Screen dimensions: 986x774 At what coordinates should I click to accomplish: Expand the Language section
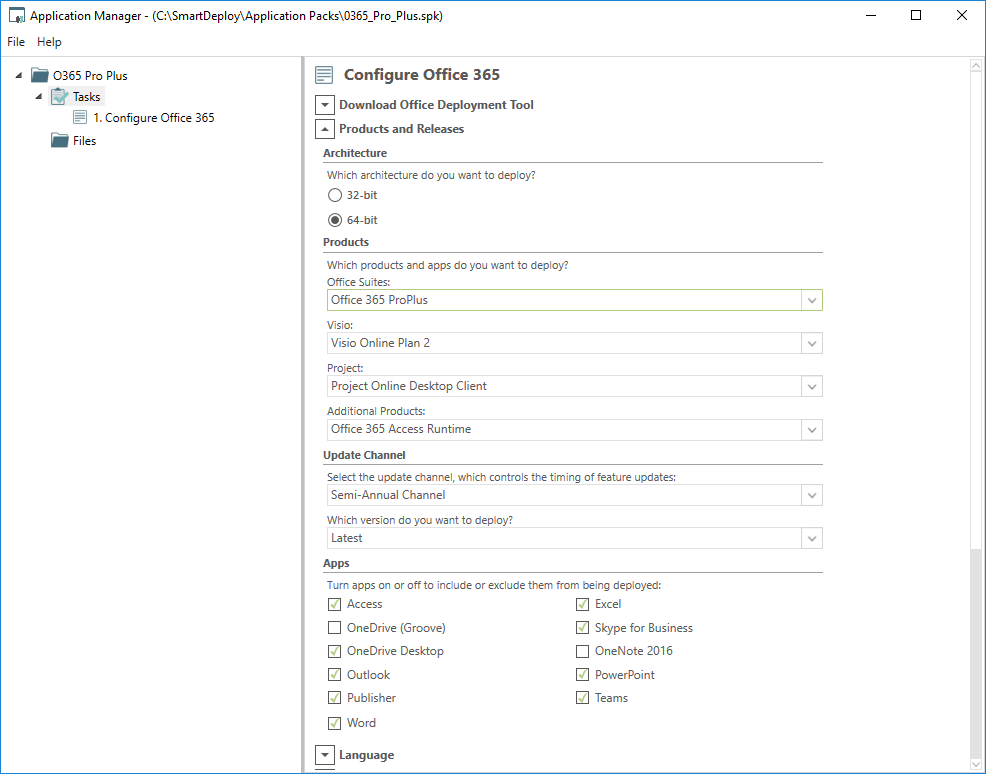pos(325,755)
